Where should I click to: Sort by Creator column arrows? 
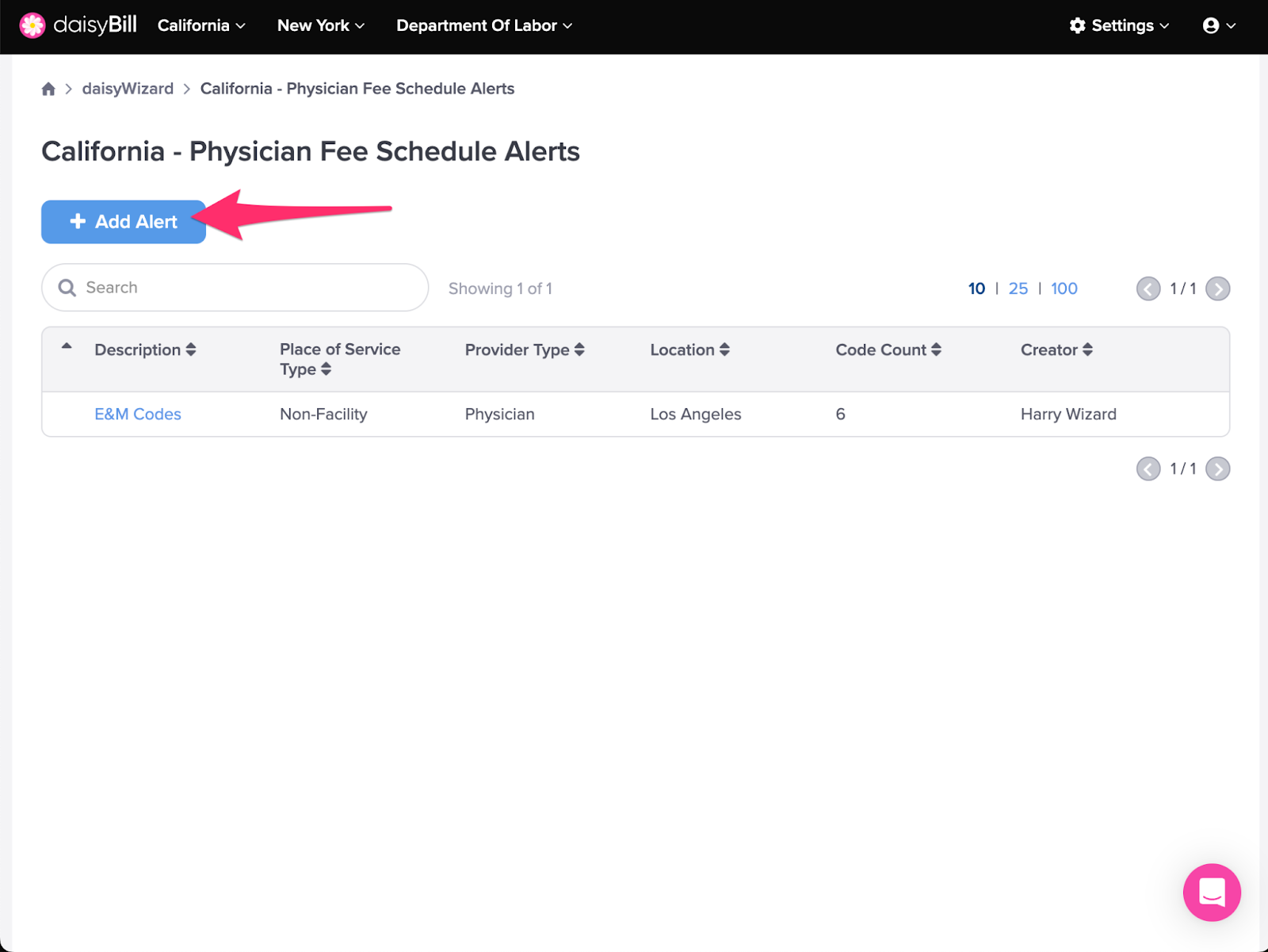1087,350
